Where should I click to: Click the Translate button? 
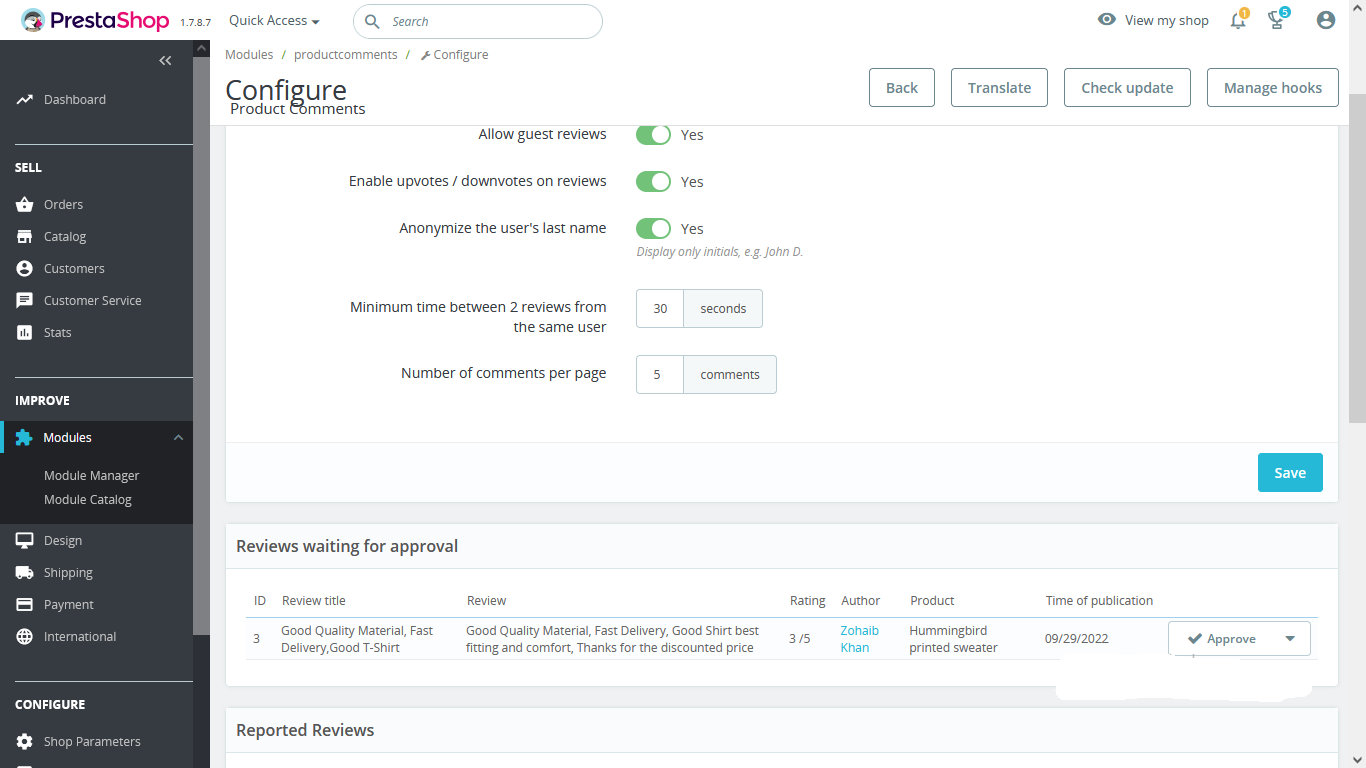coord(999,88)
